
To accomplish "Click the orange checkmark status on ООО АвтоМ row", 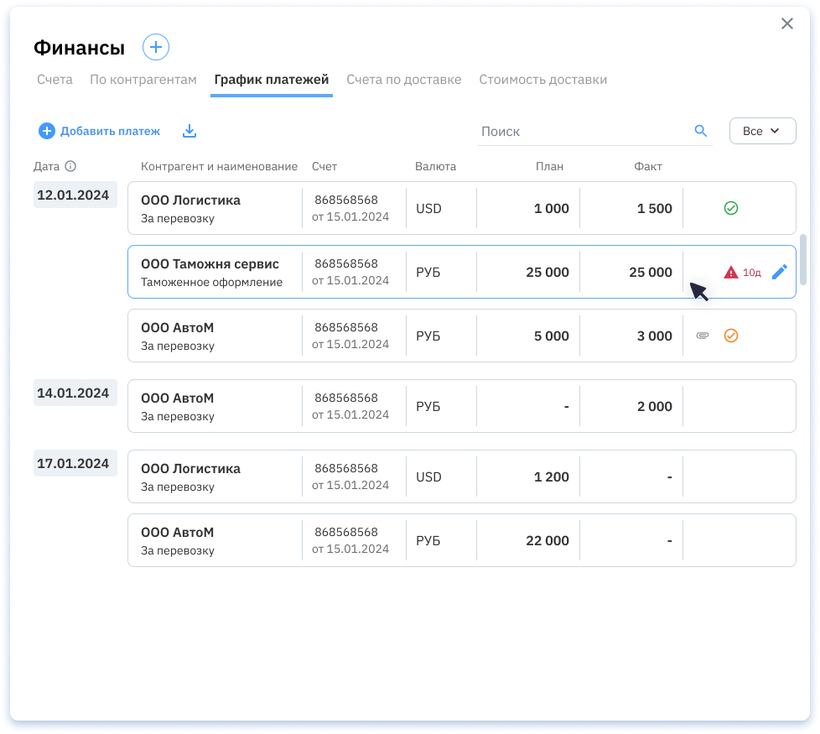I will [x=731, y=336].
